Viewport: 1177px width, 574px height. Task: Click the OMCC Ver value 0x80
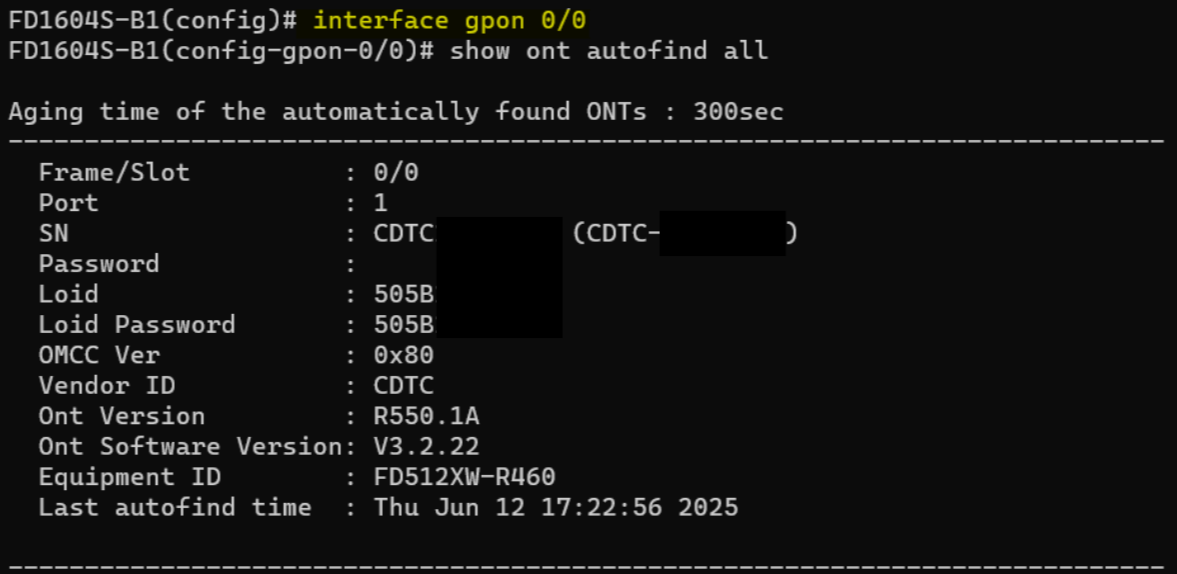[x=404, y=355]
